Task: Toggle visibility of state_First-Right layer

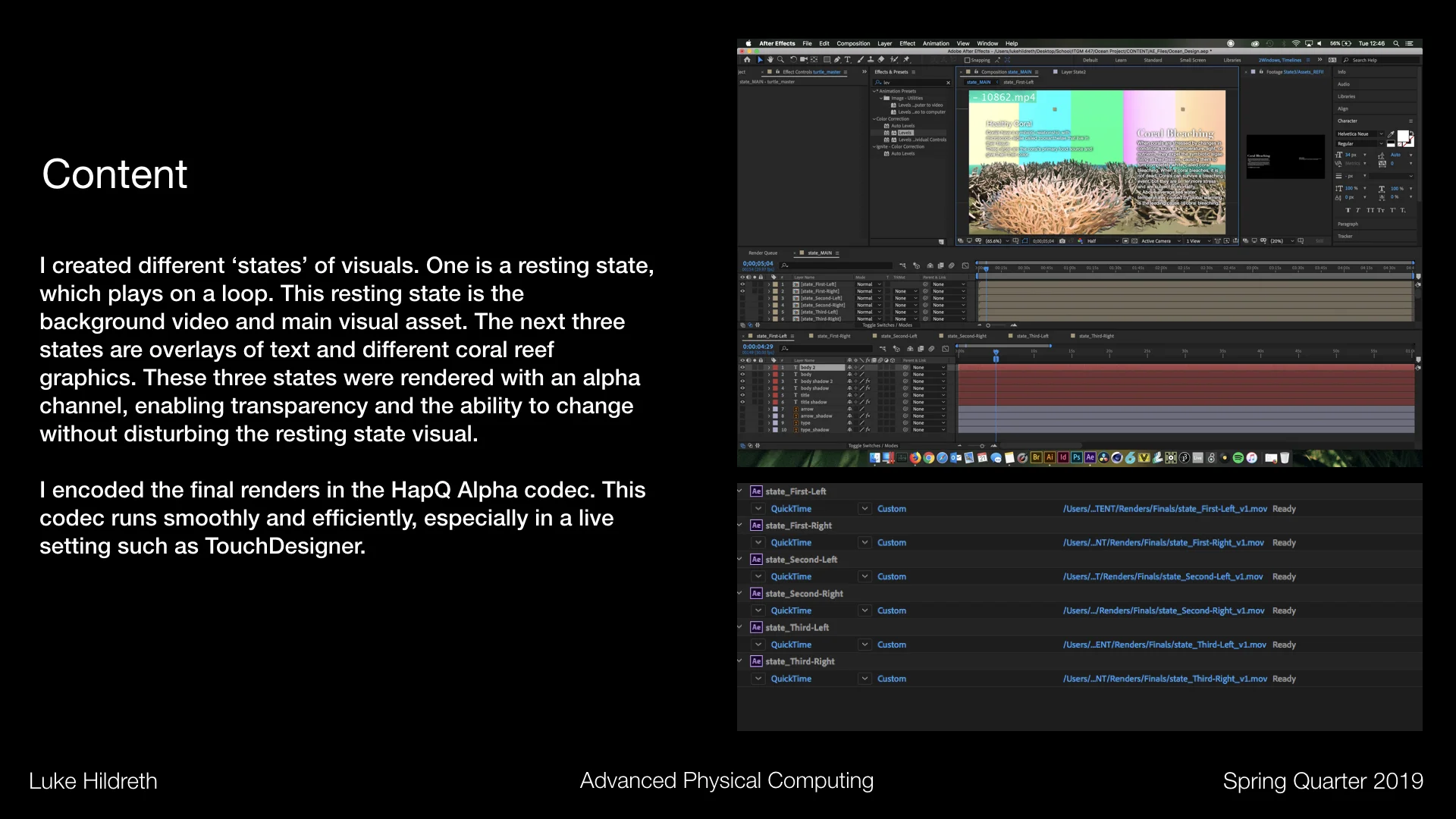Action: coord(742,292)
